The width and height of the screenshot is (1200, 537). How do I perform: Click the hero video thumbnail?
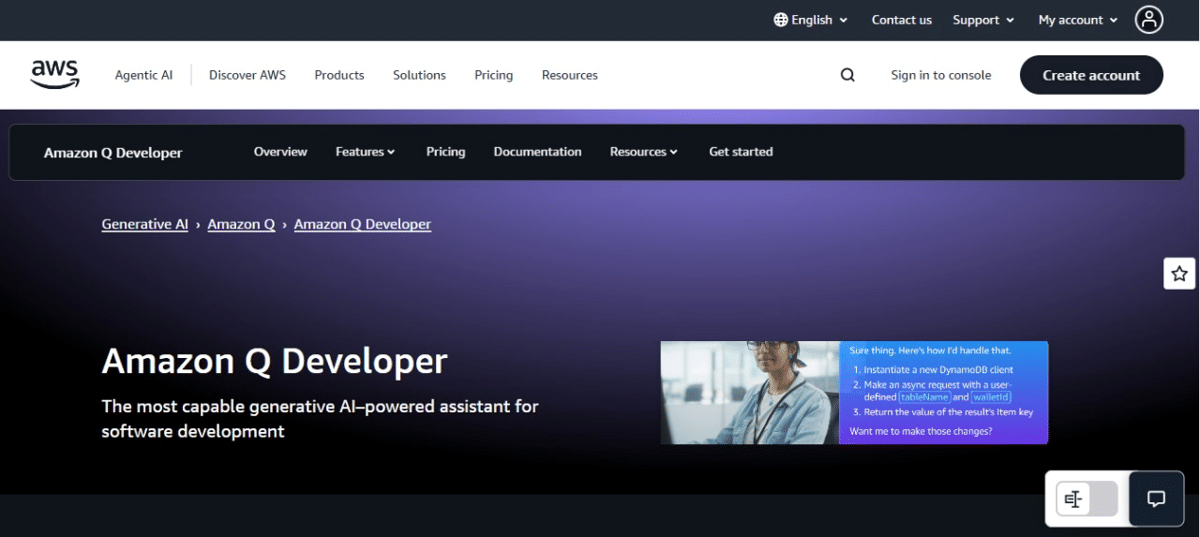coord(854,392)
